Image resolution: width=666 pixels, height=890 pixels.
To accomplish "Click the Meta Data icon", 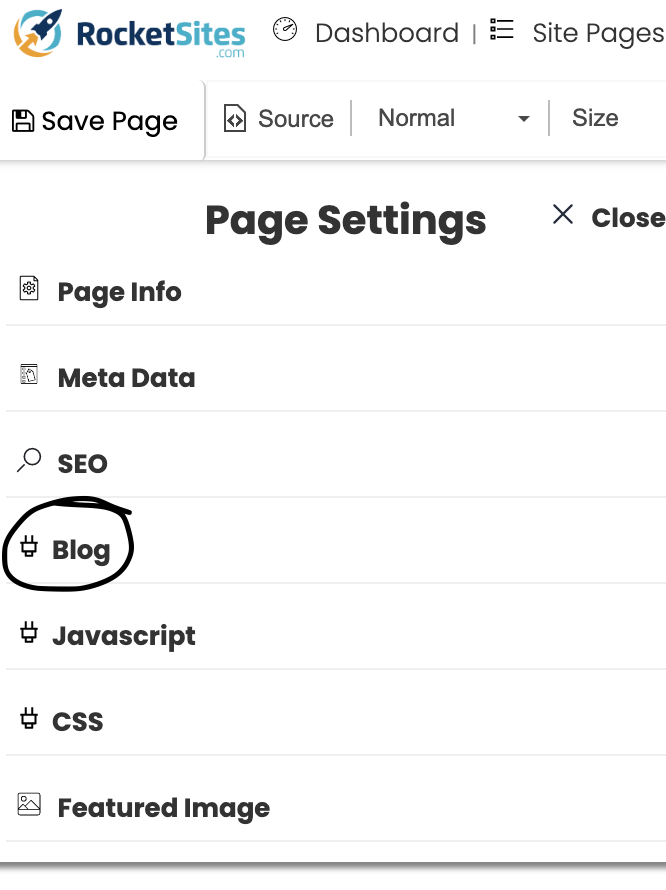I will pyautogui.click(x=30, y=375).
